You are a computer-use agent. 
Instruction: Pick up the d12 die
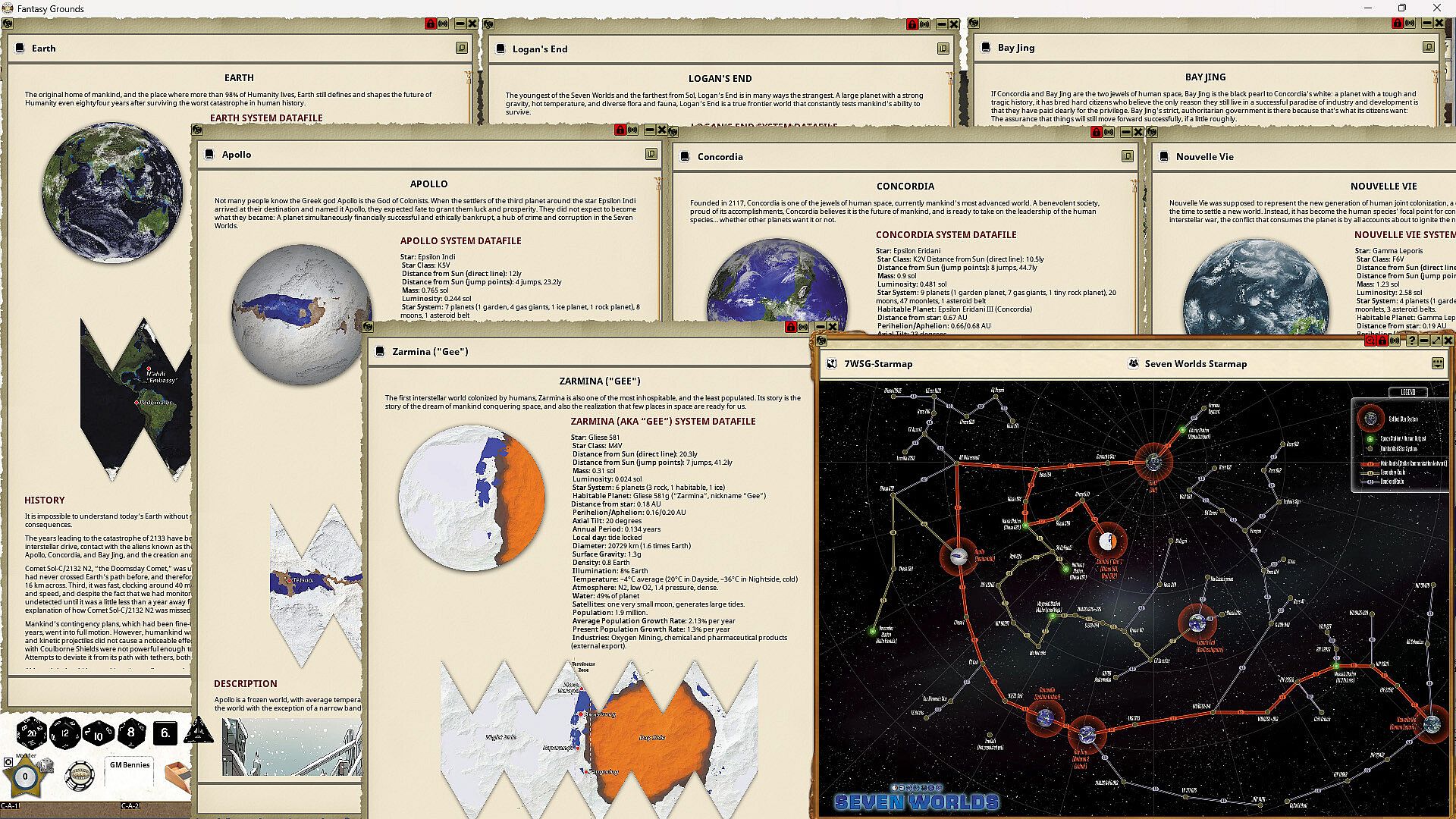(x=64, y=733)
